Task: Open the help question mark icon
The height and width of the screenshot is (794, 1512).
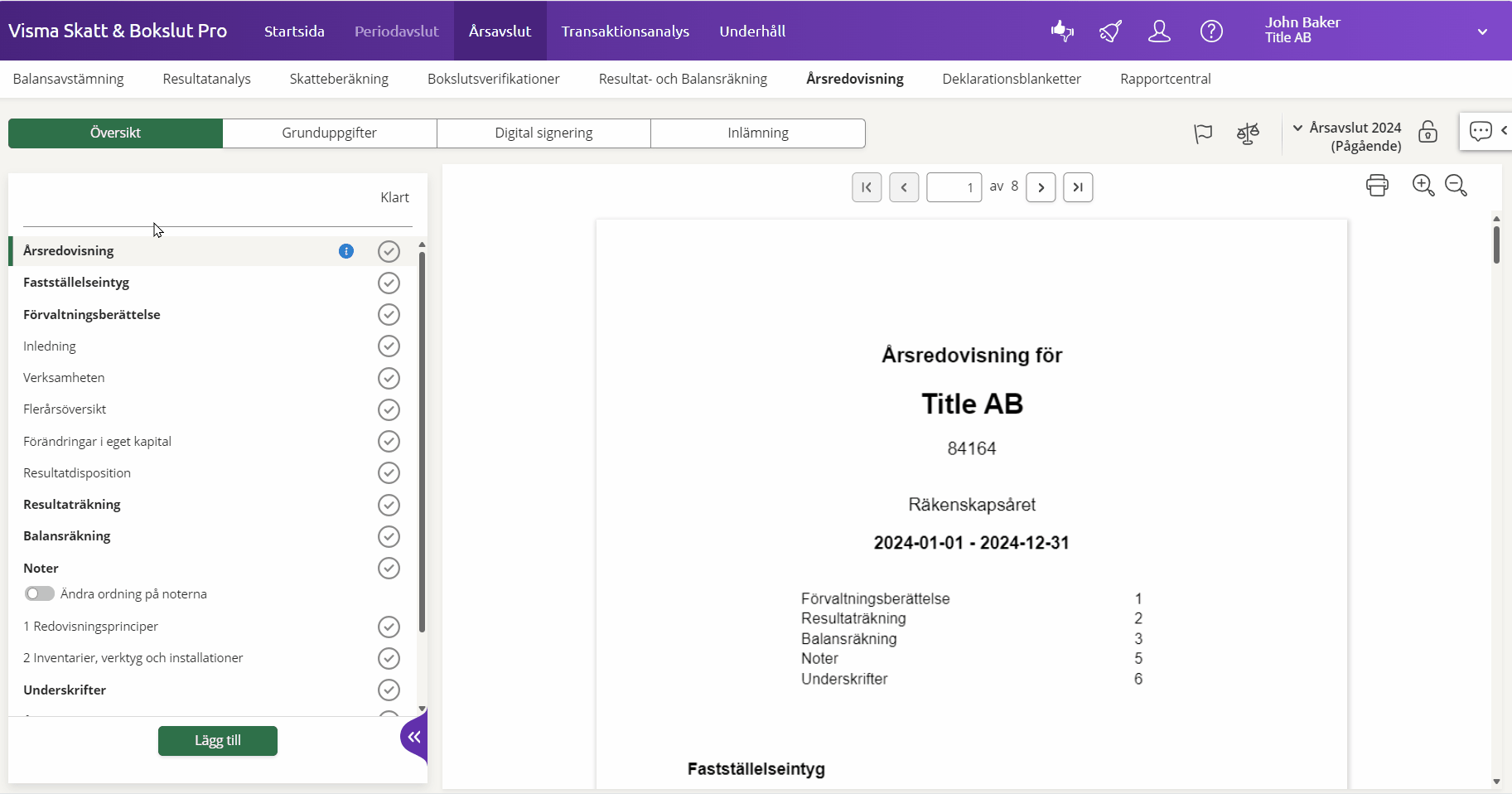Action: 1211,31
